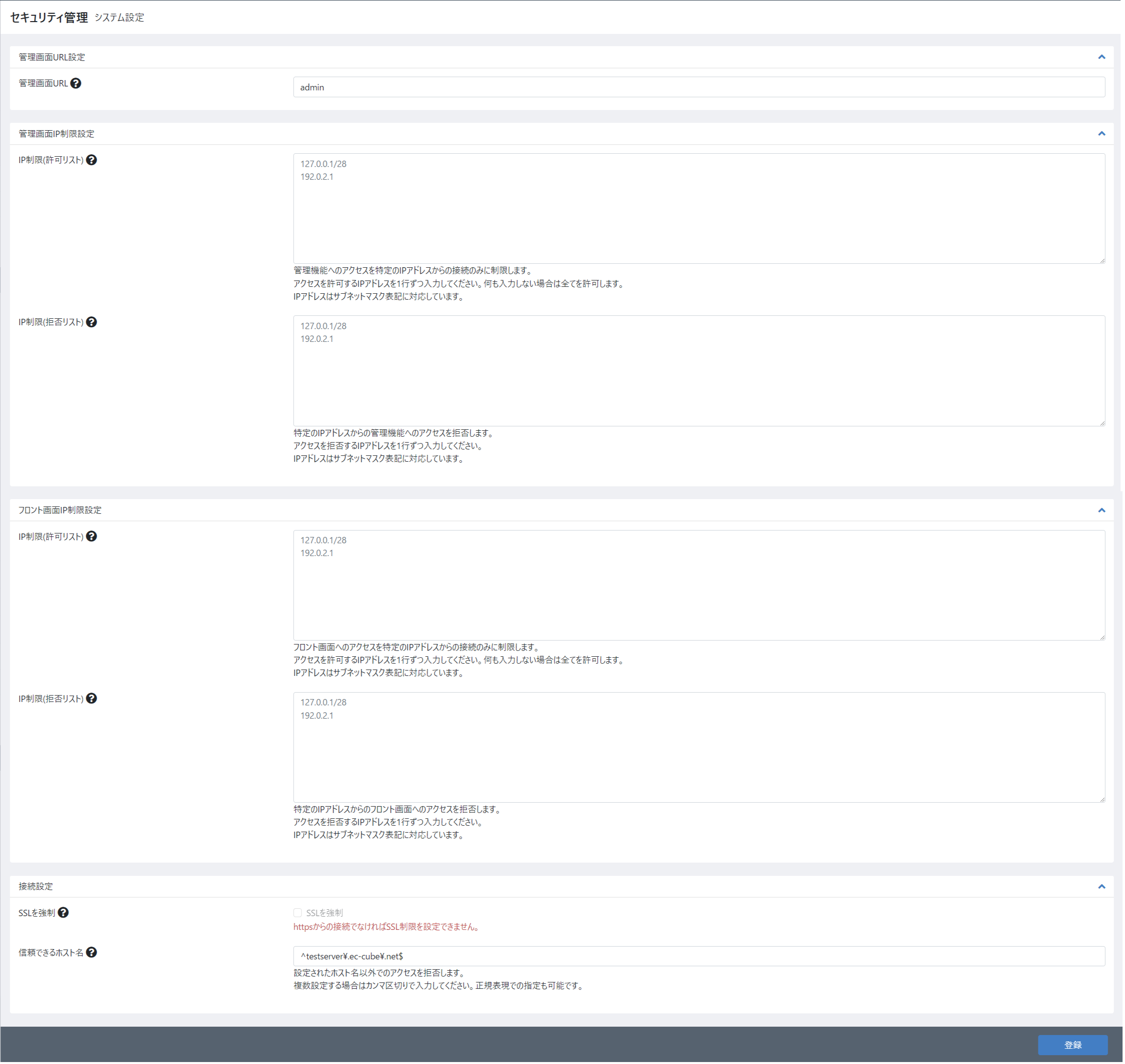Viewport: 1125px width, 1064px height.
Task: Collapse the 管理画面URL設定 section
Action: 1101,56
